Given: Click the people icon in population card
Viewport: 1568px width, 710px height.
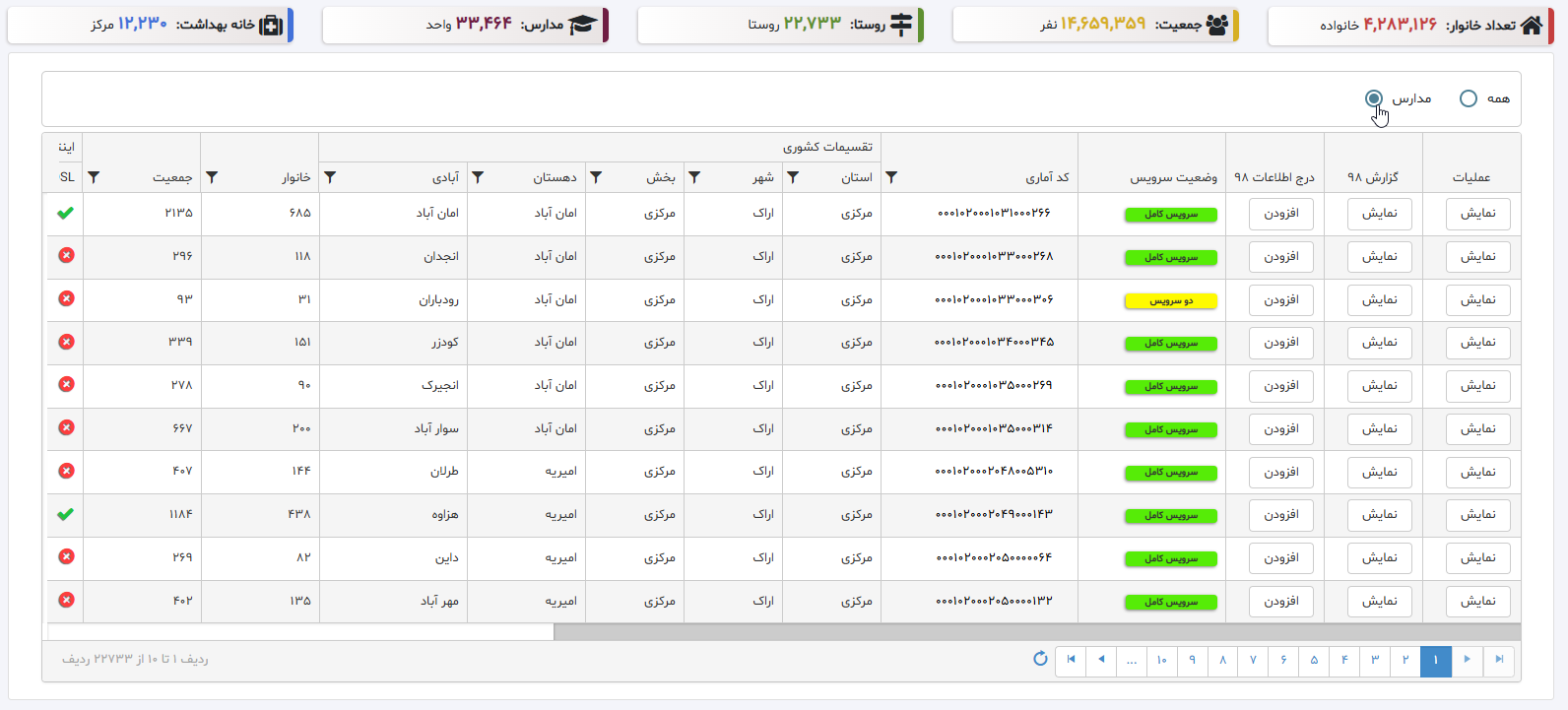Looking at the screenshot, I should (1216, 26).
